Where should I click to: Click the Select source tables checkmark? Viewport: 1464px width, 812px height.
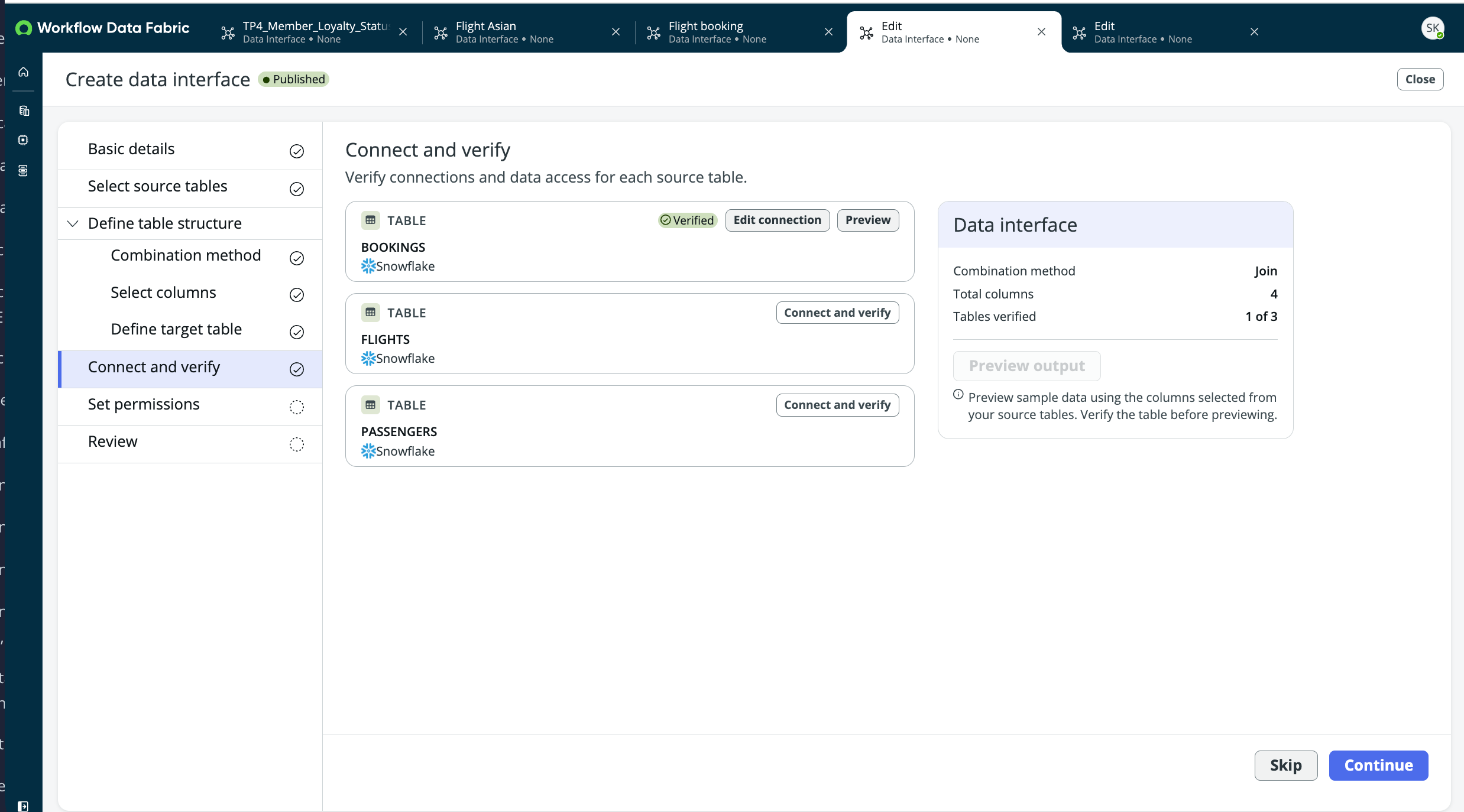click(x=297, y=189)
